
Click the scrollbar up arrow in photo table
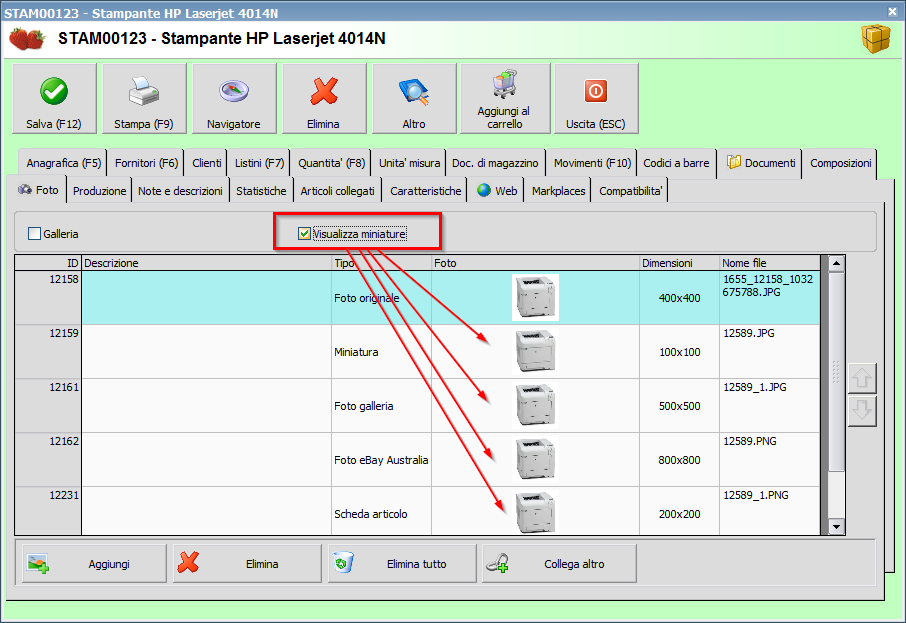click(x=836, y=264)
